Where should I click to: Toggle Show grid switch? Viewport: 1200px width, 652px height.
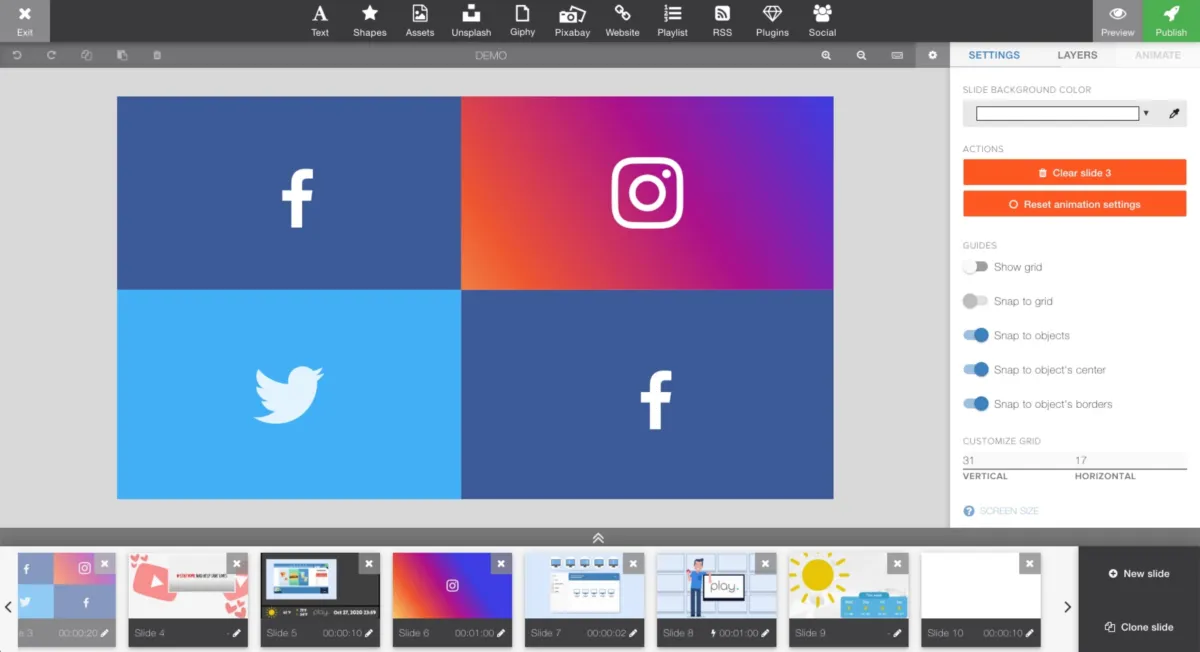975,267
